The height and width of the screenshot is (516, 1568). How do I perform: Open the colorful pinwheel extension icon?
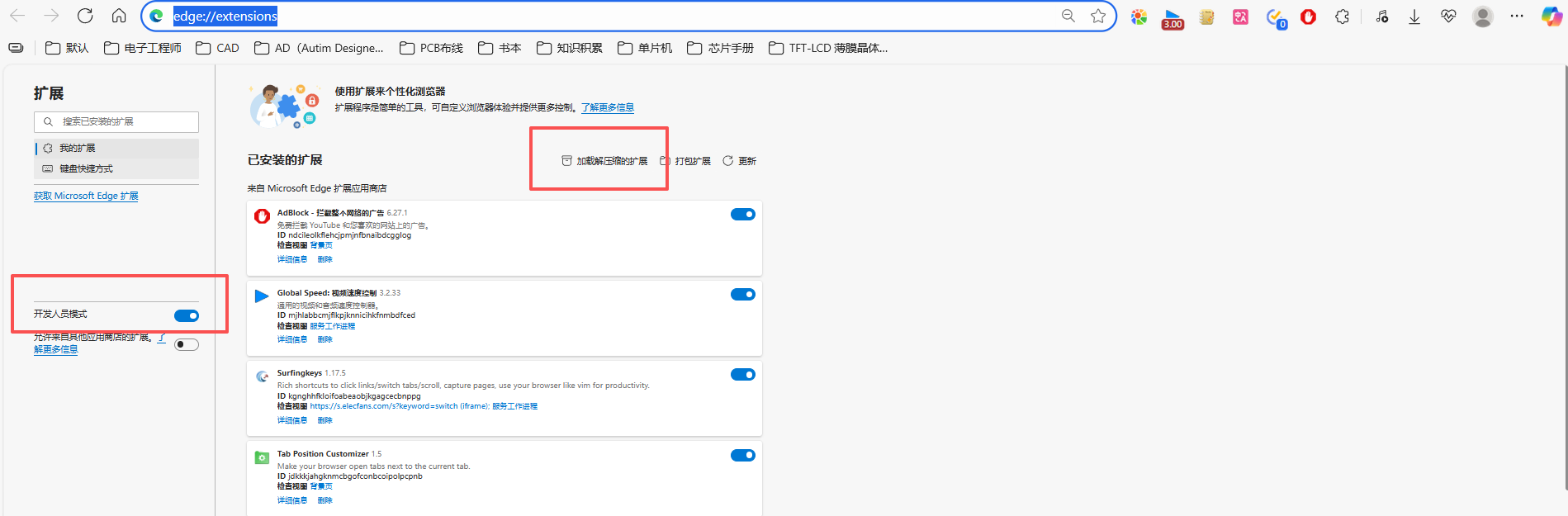click(x=1139, y=17)
